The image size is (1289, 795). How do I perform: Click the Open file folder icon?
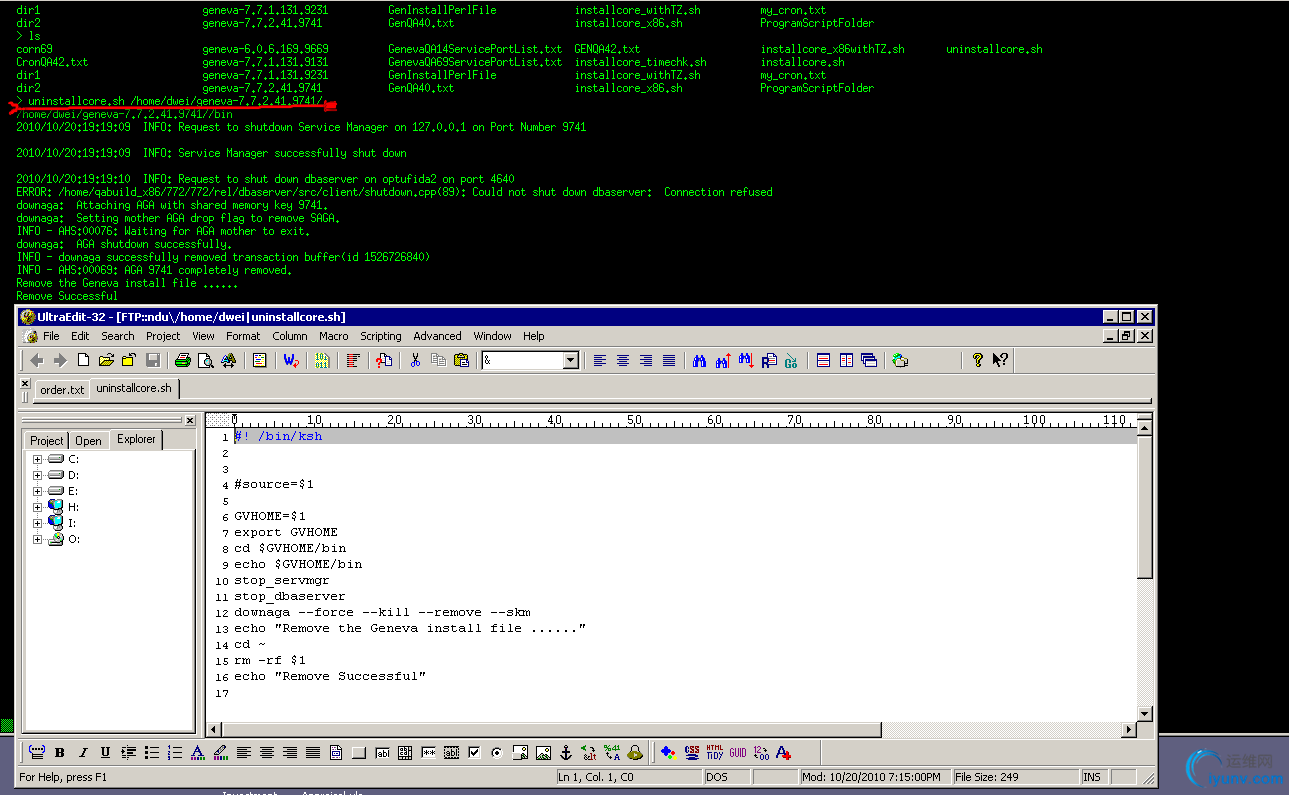tap(106, 360)
